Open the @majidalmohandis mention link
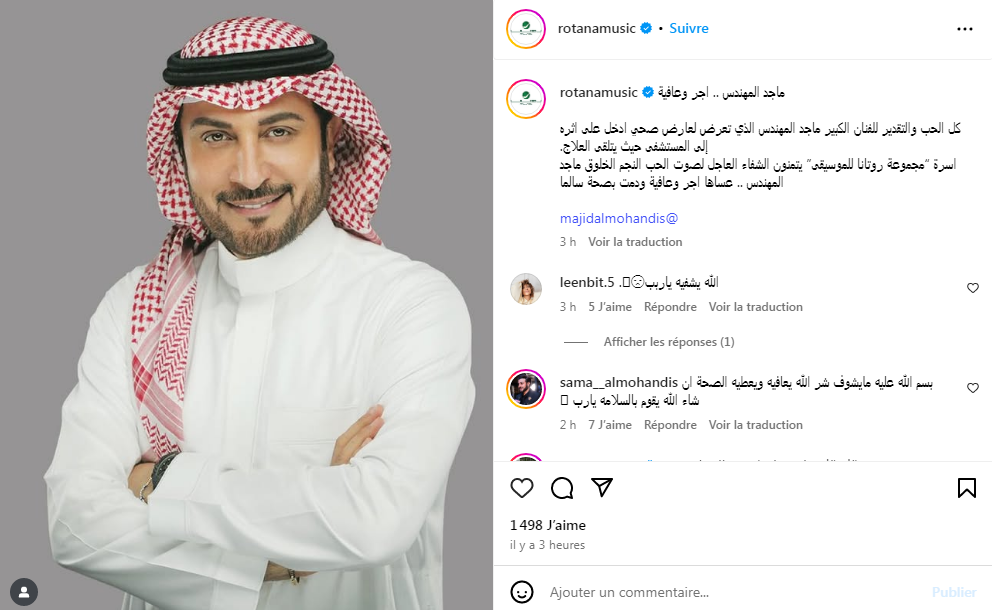 click(x=619, y=218)
